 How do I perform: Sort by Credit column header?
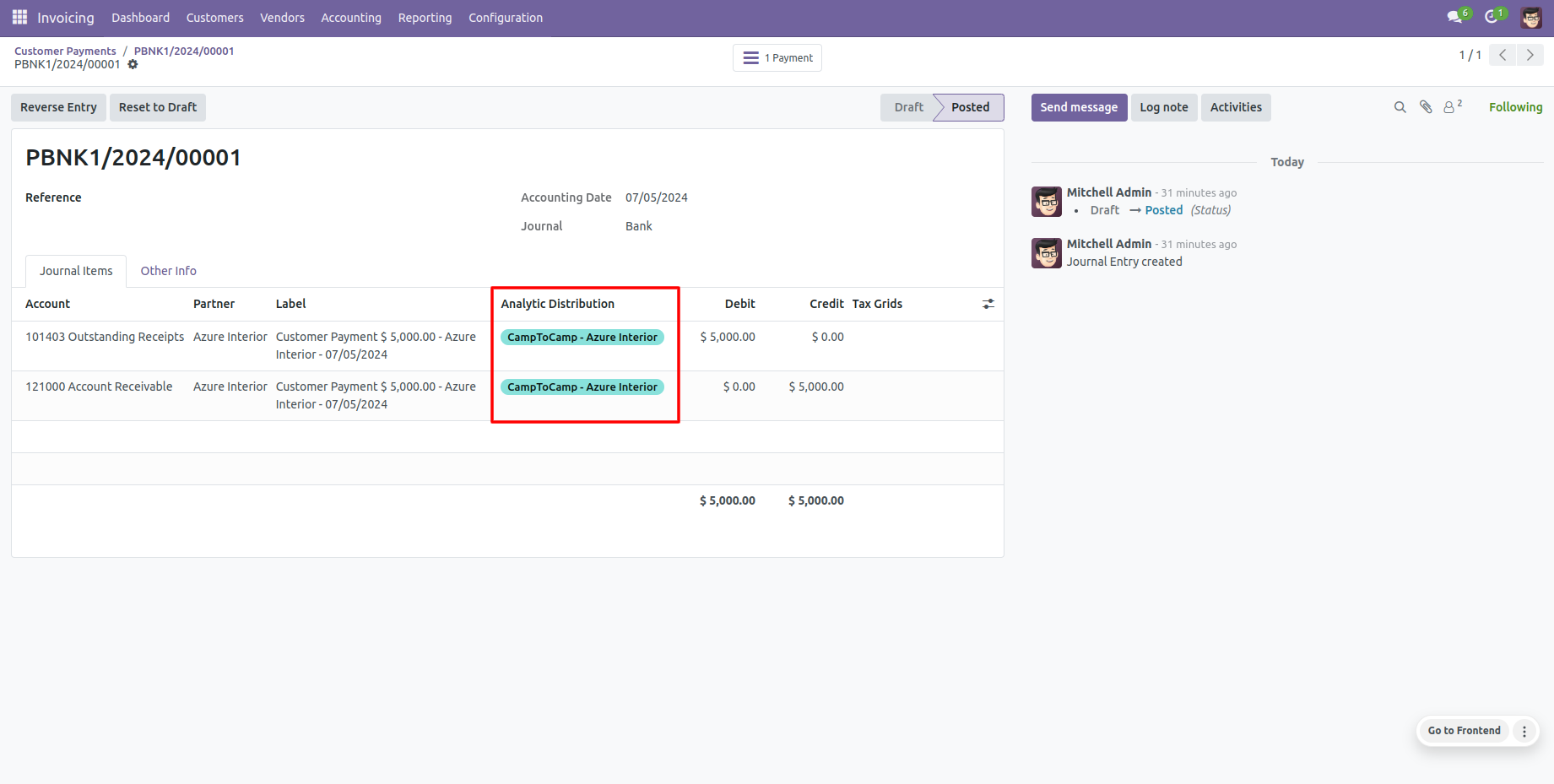click(826, 304)
